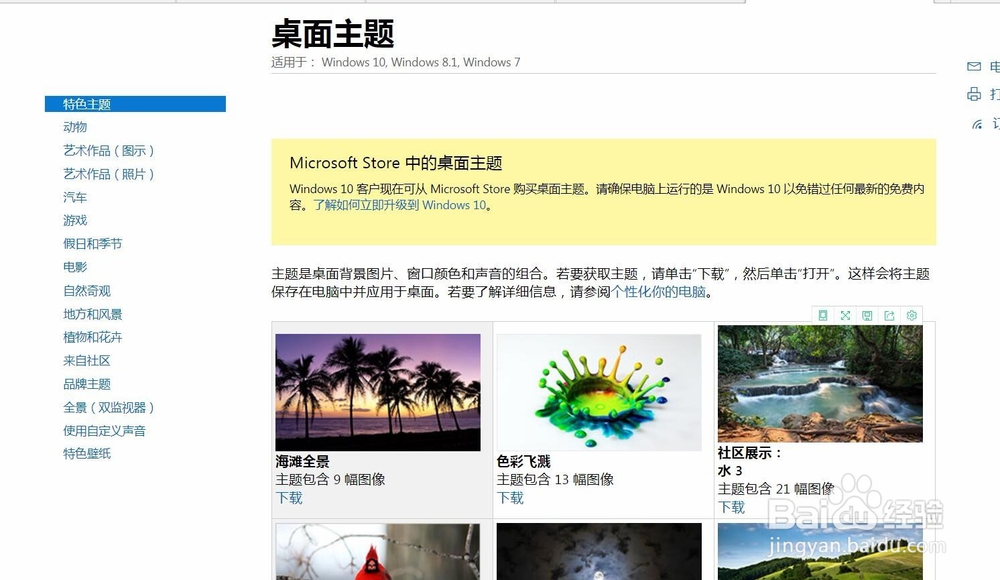Open the 品牌主题 category
This screenshot has width=1000, height=580.
click(87, 383)
